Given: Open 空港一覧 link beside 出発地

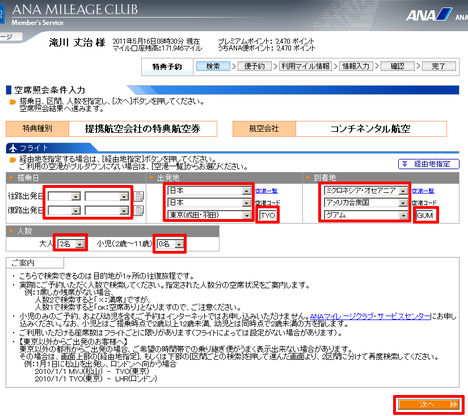Looking at the screenshot, I should [x=266, y=191].
